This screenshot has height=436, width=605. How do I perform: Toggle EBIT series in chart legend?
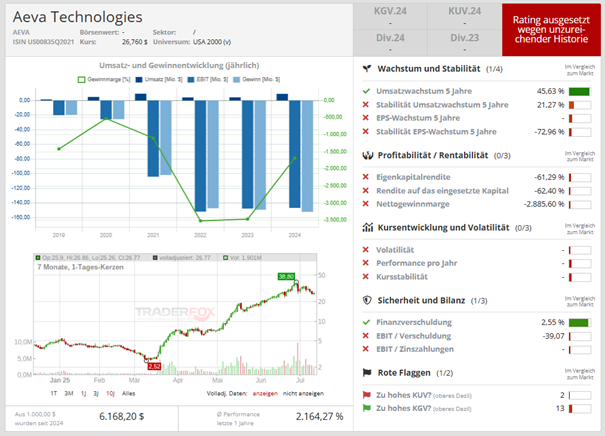pyautogui.click(x=208, y=79)
